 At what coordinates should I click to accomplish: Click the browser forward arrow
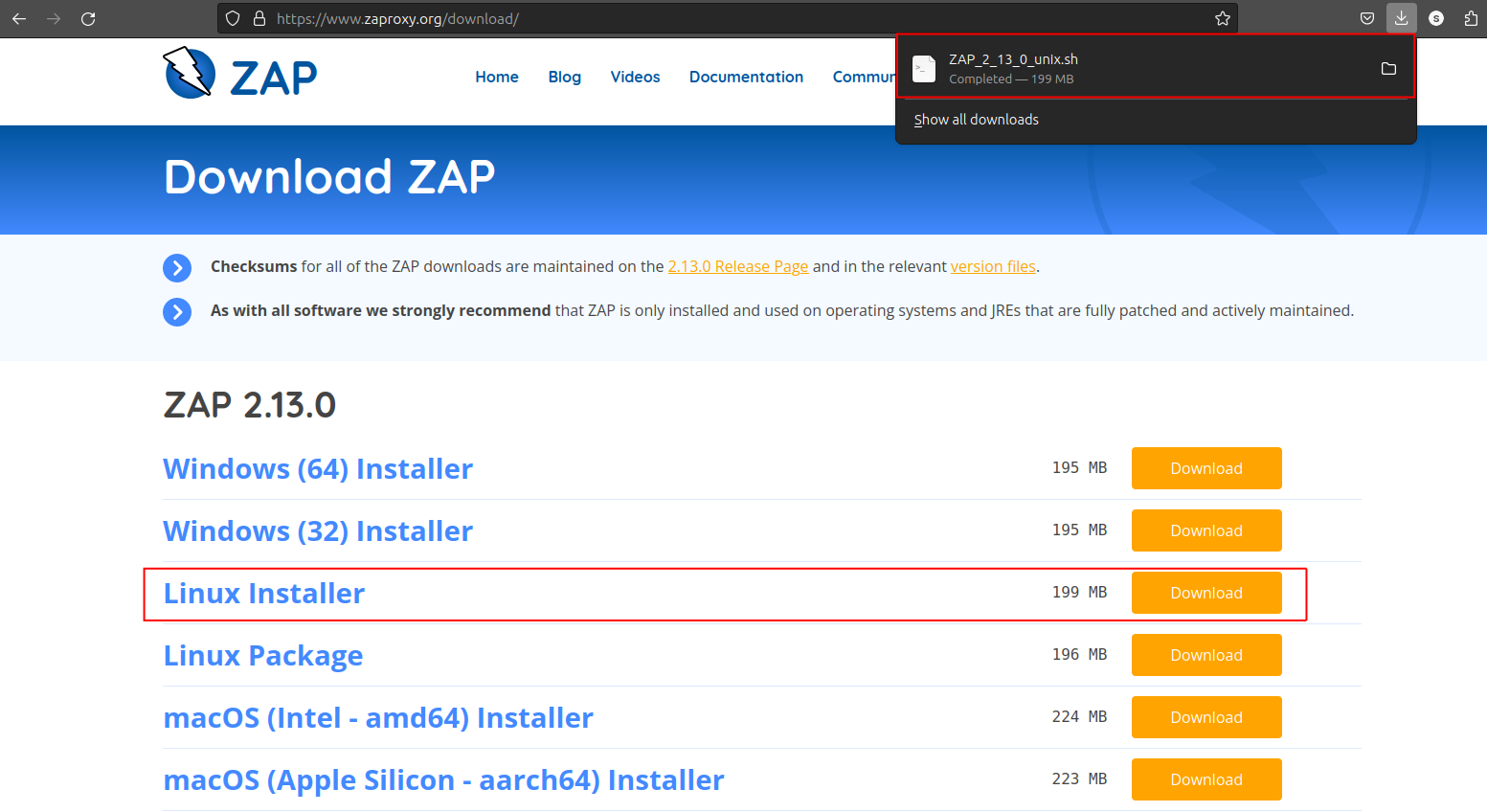pos(54,18)
